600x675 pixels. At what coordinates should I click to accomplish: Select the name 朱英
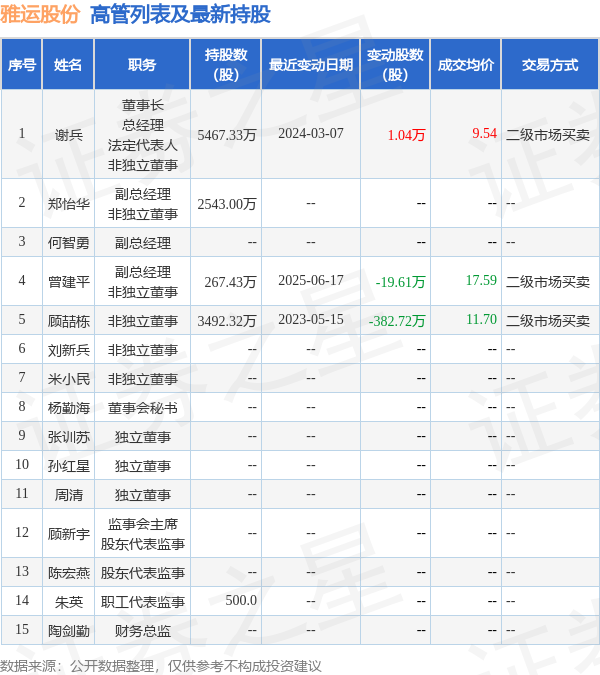(68, 602)
